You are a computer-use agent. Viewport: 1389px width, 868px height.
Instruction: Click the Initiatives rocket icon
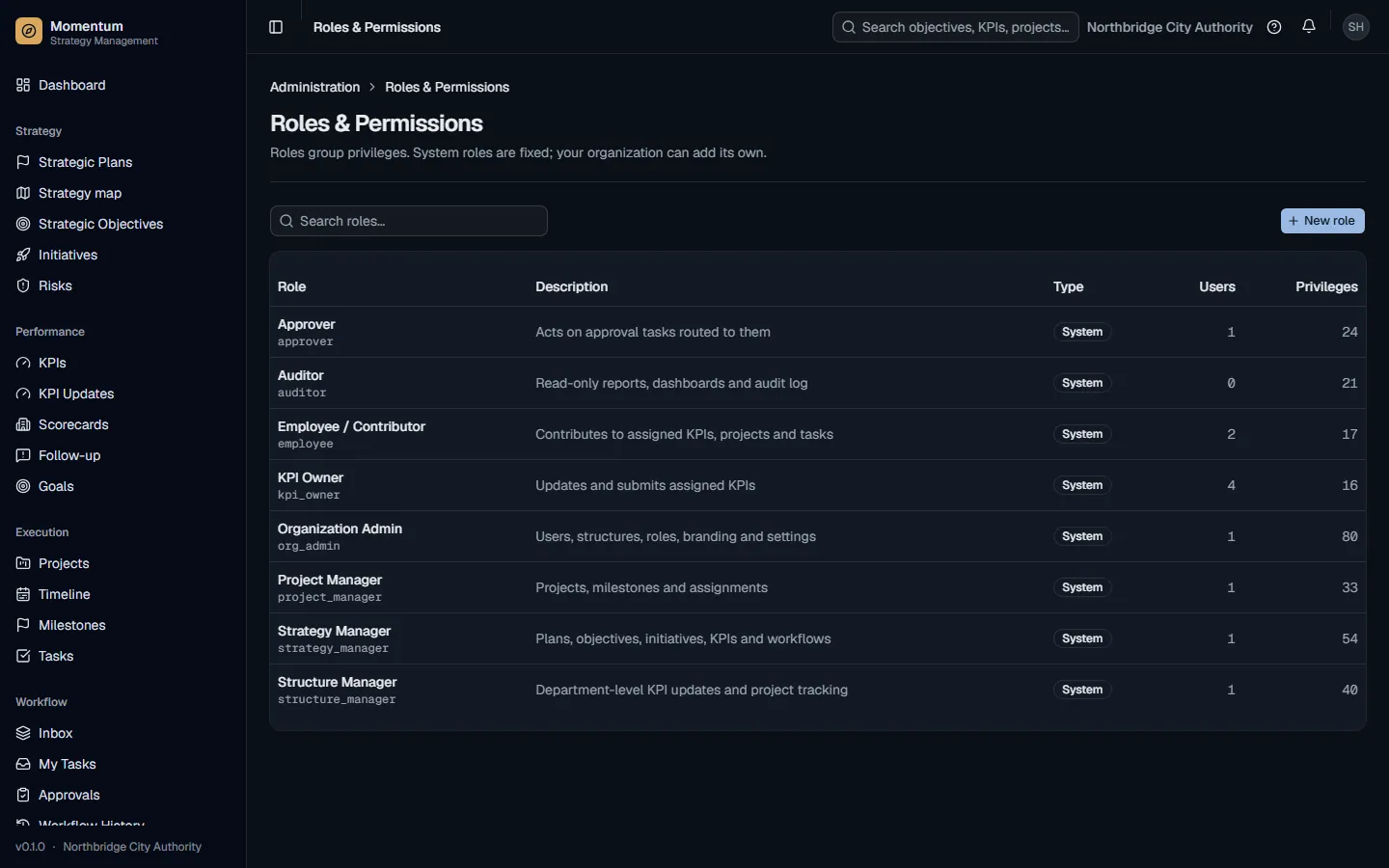pyautogui.click(x=23, y=255)
